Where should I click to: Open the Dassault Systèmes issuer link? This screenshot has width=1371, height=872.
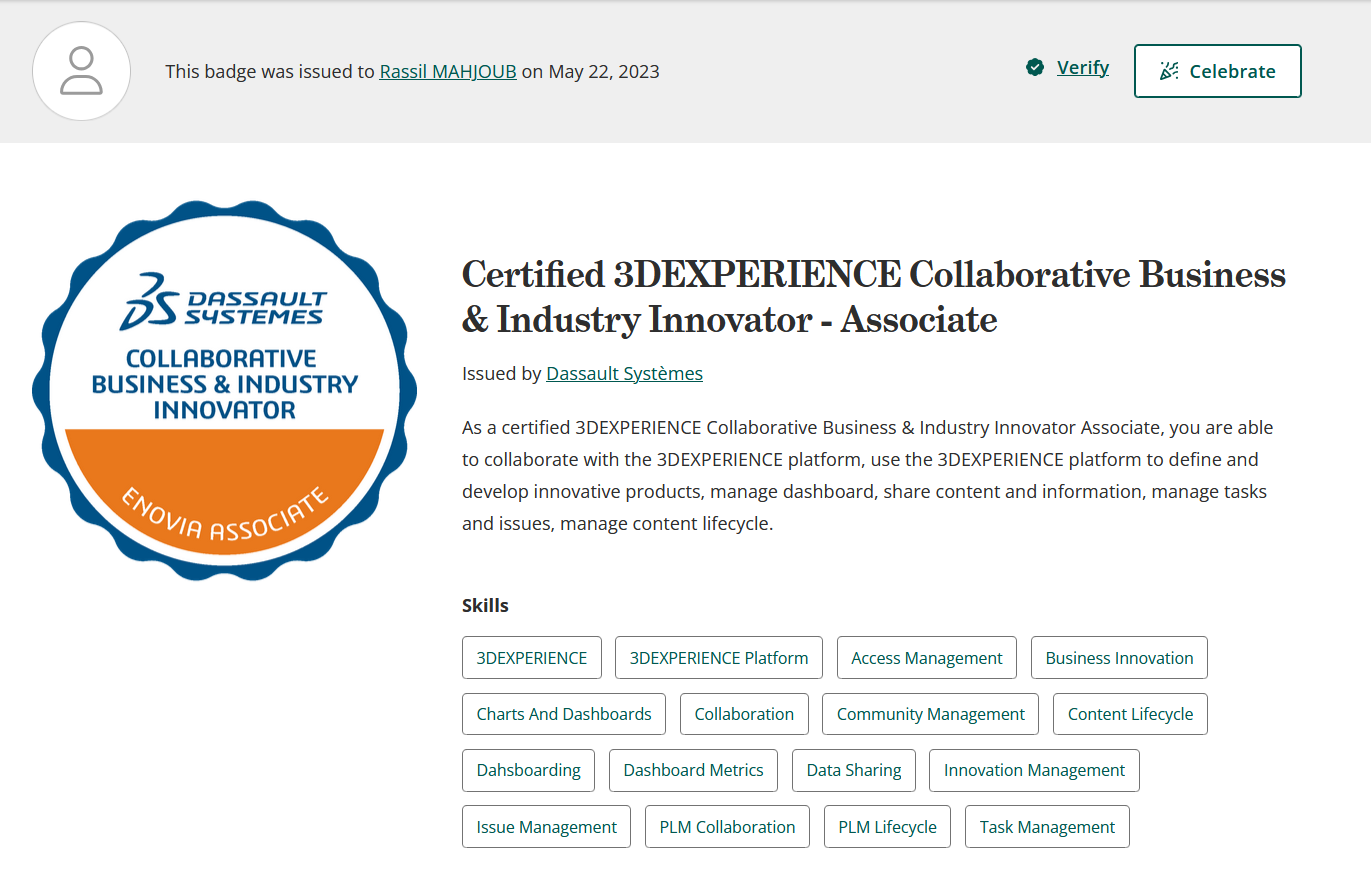click(624, 373)
